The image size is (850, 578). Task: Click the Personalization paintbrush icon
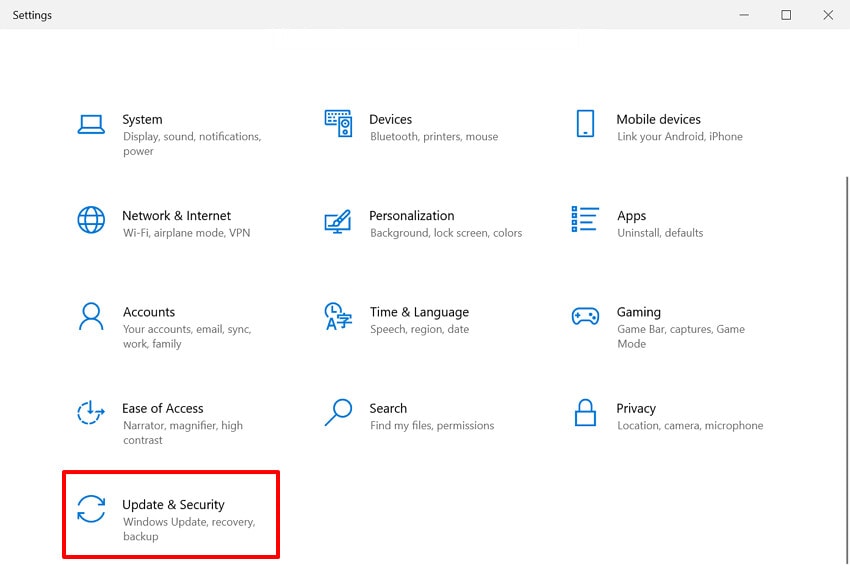point(338,219)
